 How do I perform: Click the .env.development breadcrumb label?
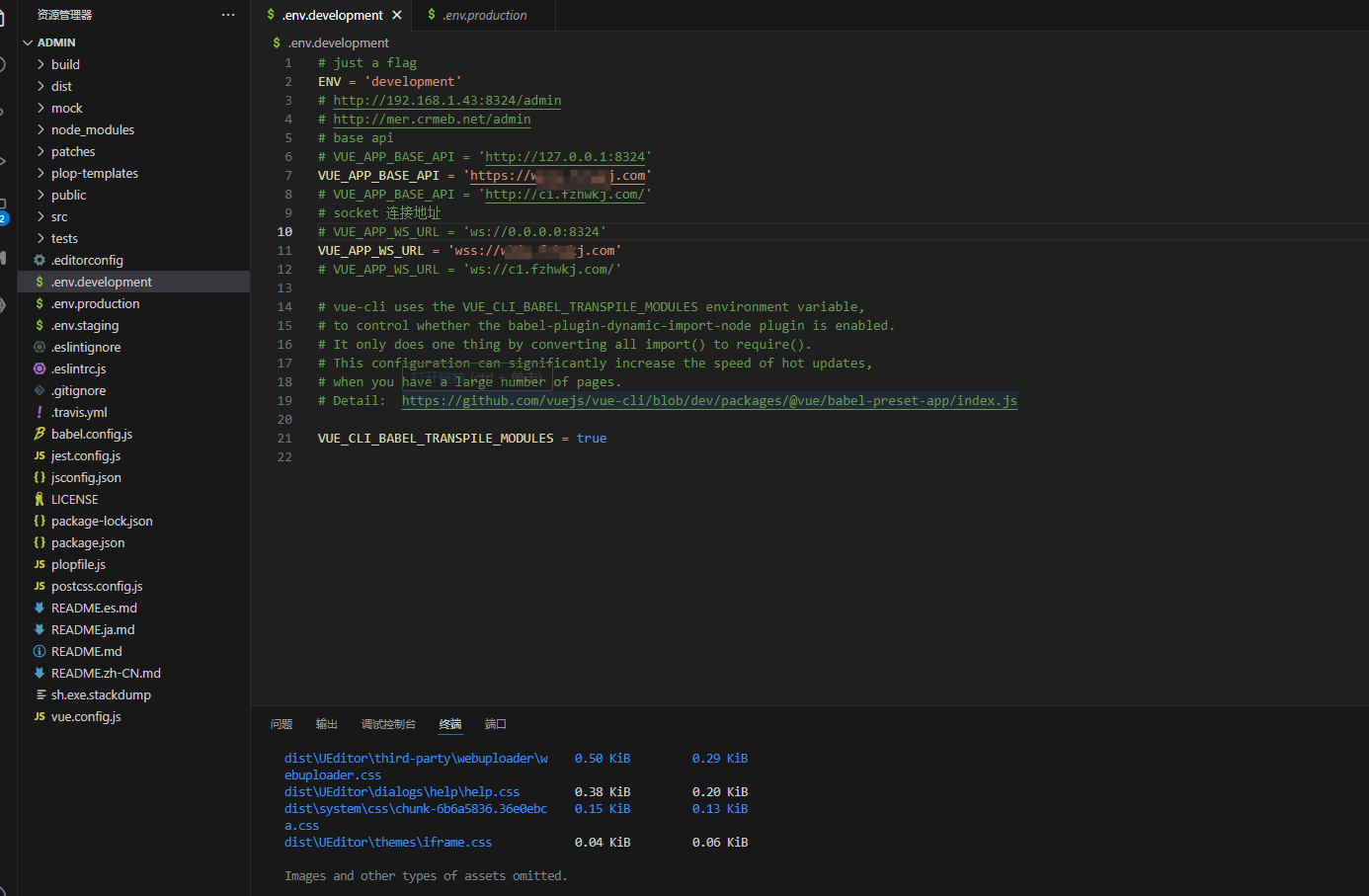(339, 42)
